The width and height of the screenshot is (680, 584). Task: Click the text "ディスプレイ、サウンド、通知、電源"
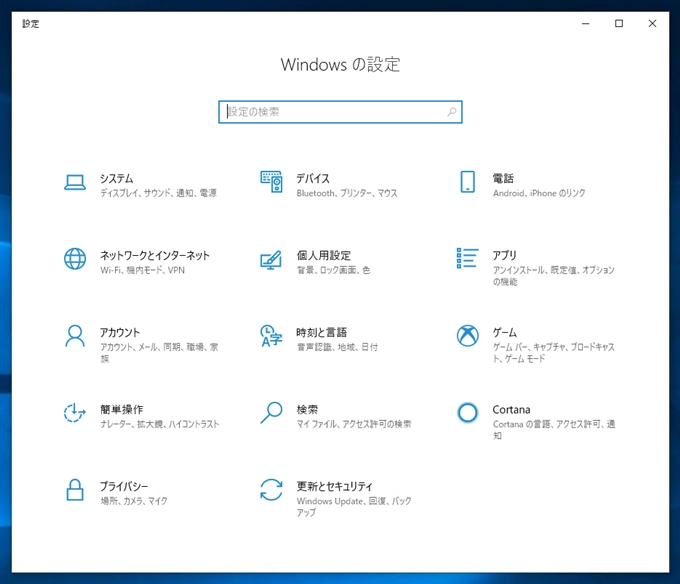click(158, 193)
